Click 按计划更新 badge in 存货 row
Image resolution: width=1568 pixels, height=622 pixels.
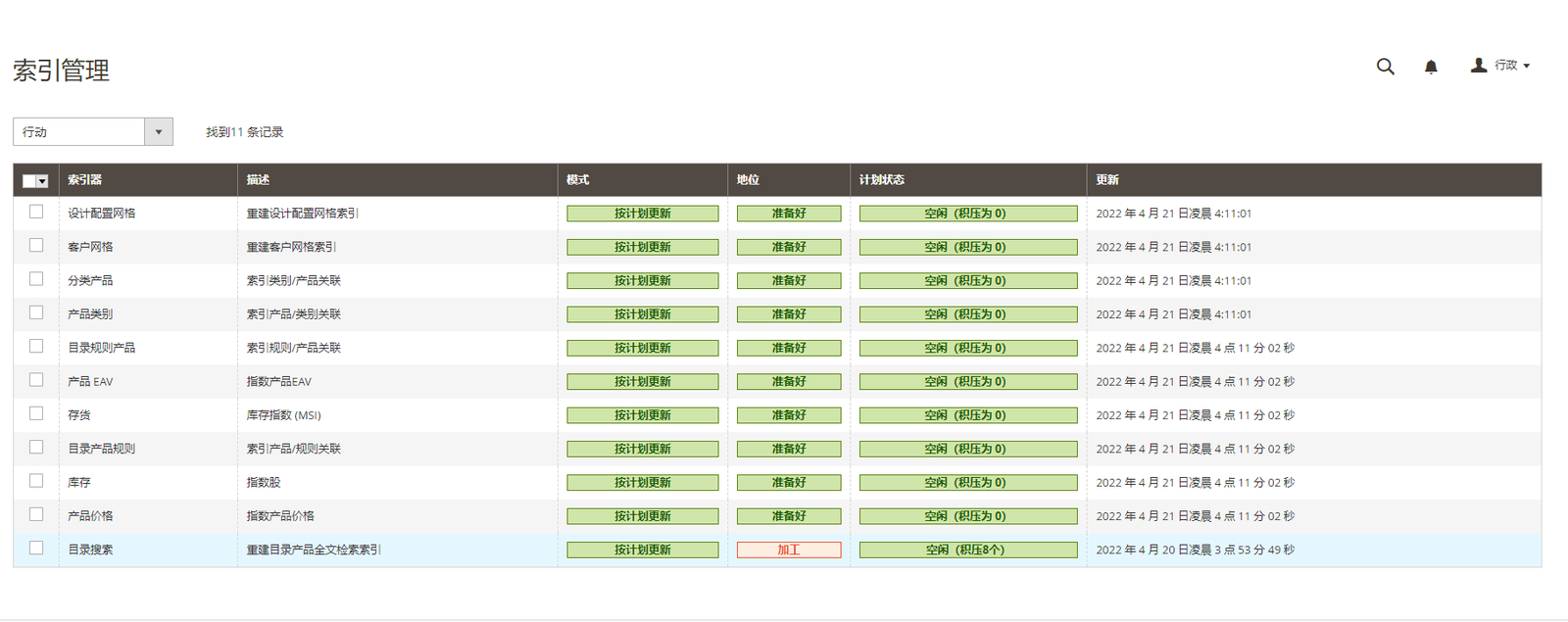642,415
